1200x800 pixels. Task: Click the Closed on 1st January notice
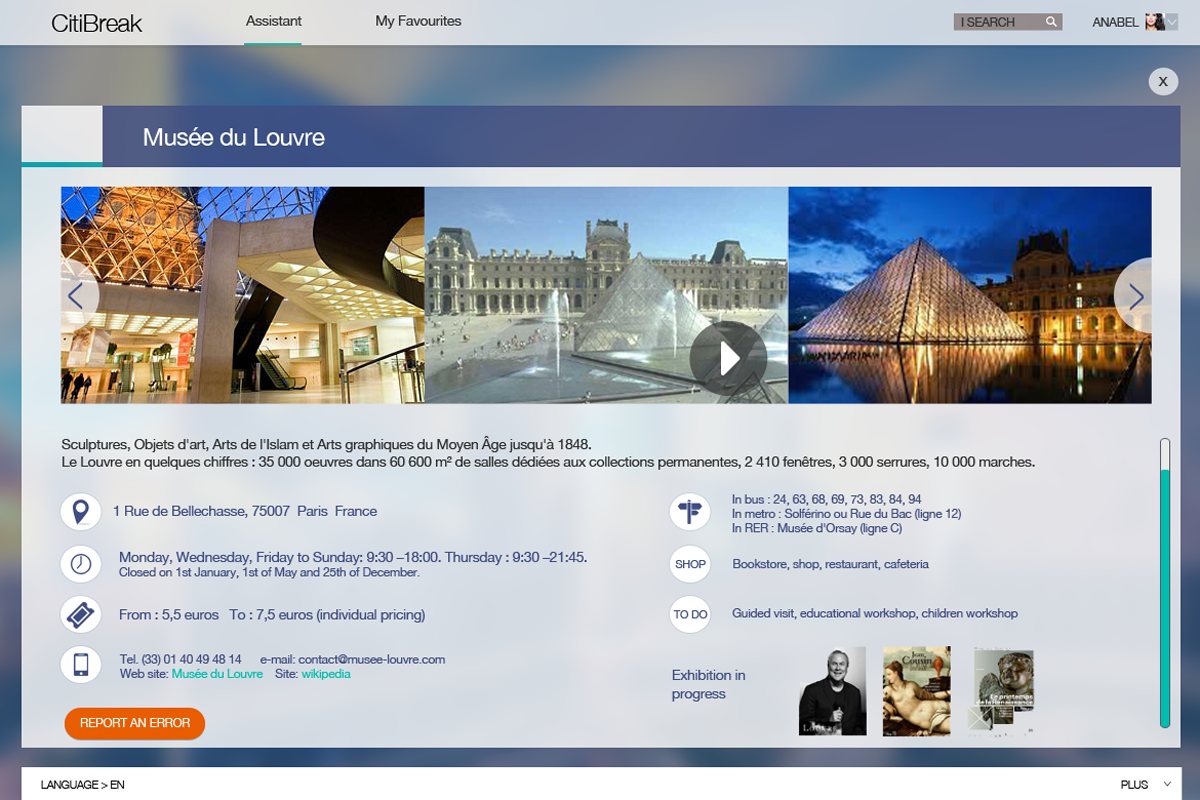pyautogui.click(x=269, y=573)
